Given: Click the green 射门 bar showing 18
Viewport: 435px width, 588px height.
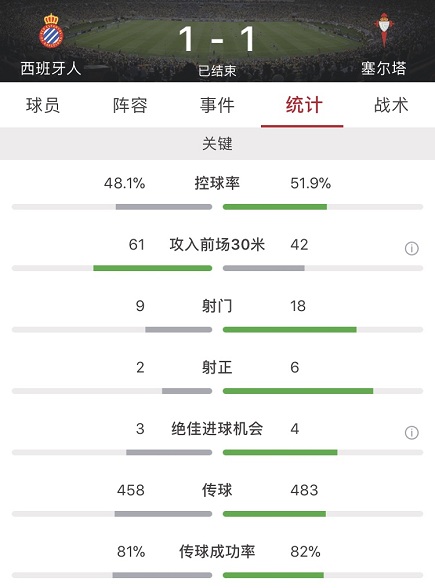Looking at the screenshot, I should [x=290, y=330].
